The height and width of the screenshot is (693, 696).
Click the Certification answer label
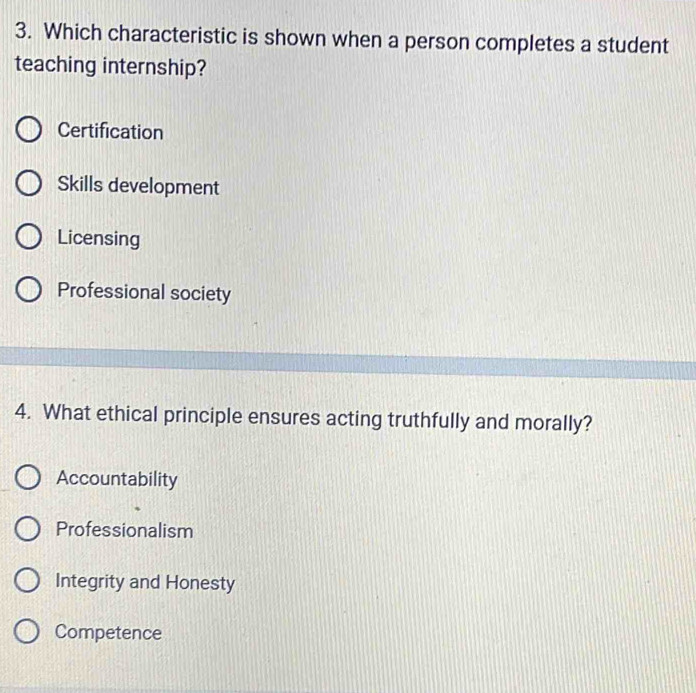point(110,131)
